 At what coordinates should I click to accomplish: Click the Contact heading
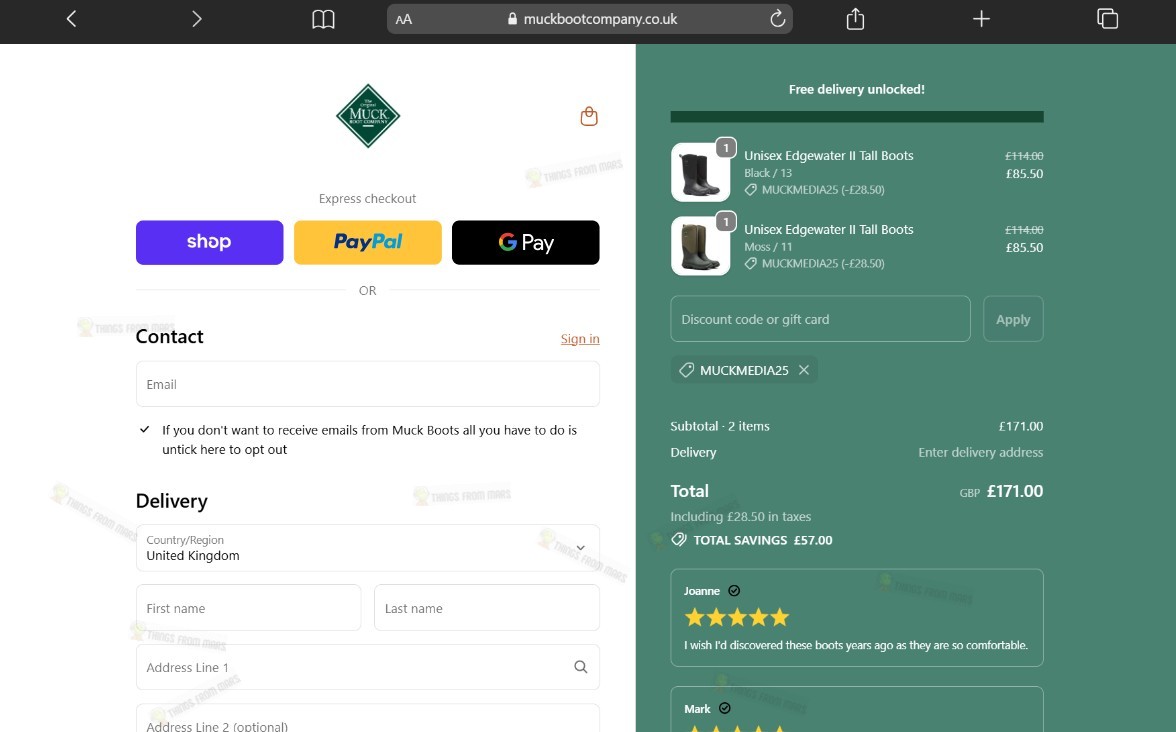pos(170,337)
